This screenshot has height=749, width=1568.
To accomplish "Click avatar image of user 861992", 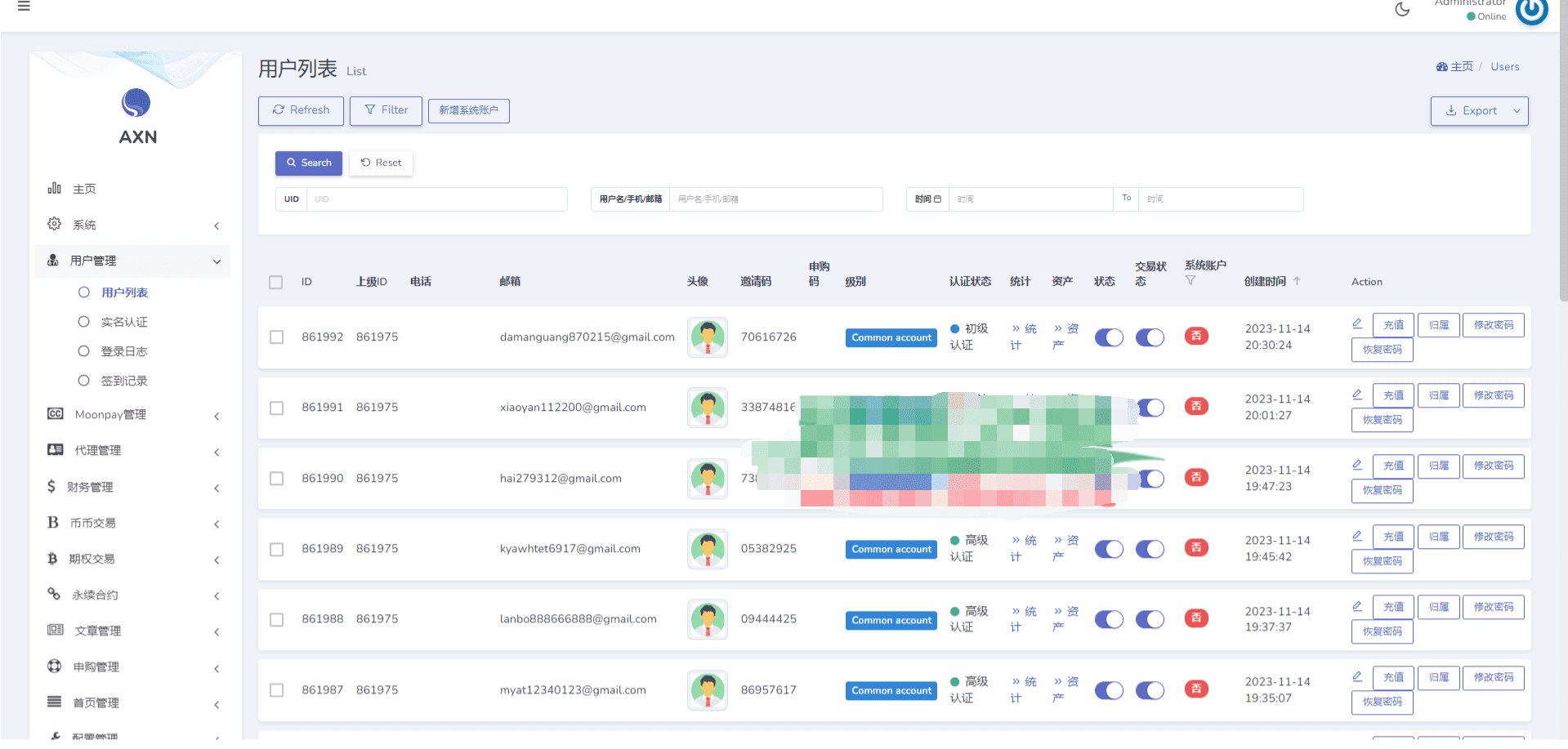I will click(x=708, y=337).
